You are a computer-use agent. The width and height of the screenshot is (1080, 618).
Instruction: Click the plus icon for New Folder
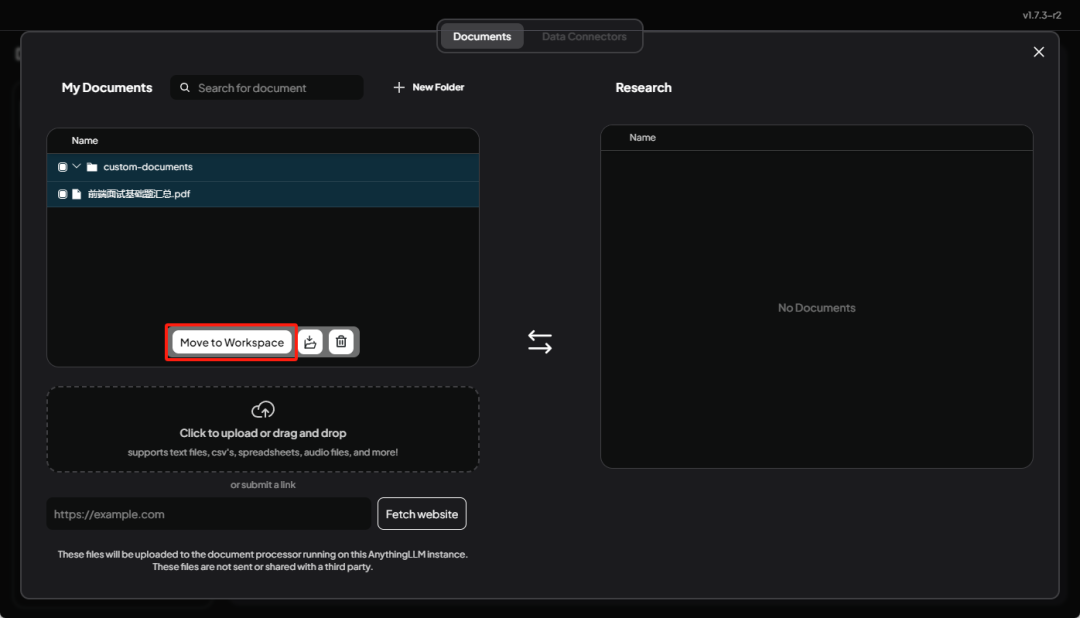pos(399,87)
